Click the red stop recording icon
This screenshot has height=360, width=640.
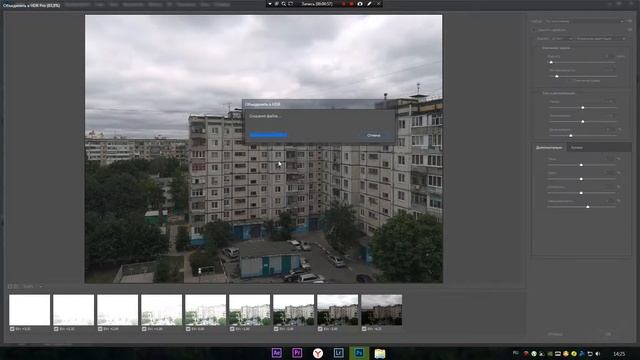pyautogui.click(x=351, y=4)
